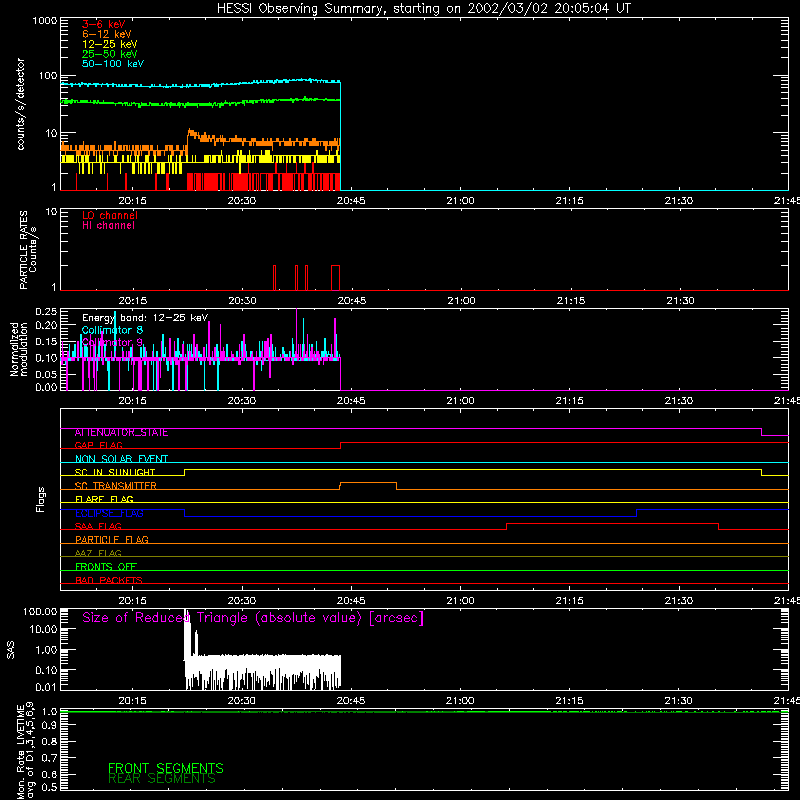Select the SAA_FLAG label
Screen dimensions: 800x800
pyautogui.click(x=98, y=527)
